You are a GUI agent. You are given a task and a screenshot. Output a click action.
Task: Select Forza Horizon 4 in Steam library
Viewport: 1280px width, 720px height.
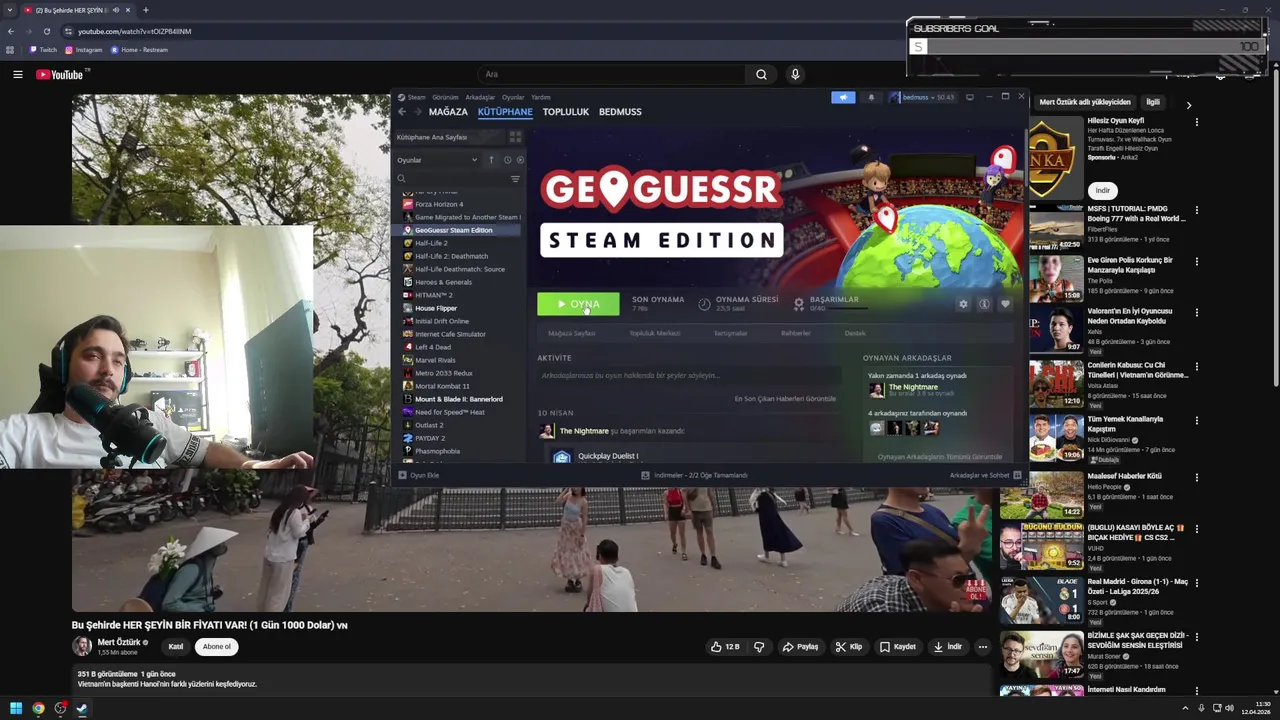[x=439, y=204]
